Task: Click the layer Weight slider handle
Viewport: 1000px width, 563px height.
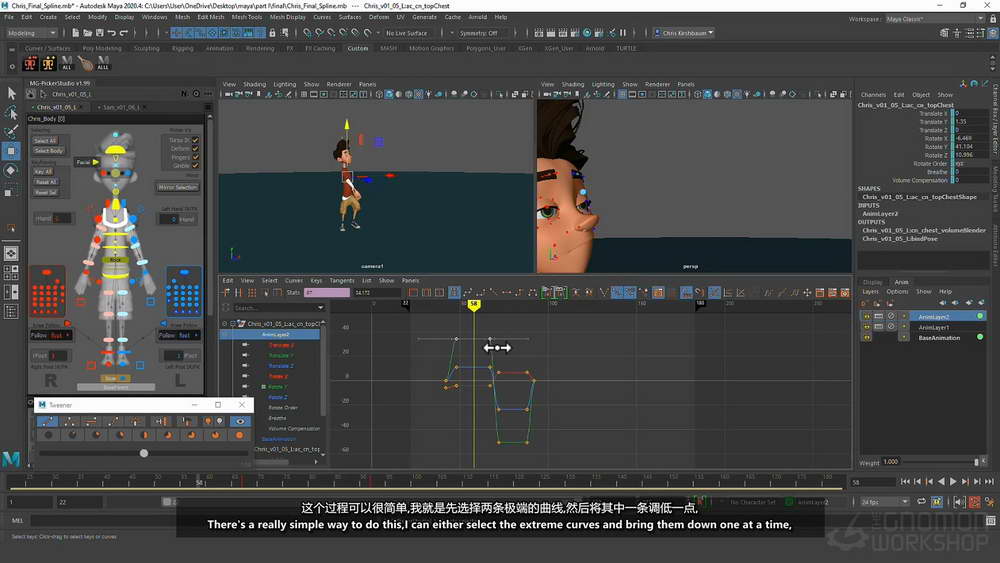Action: click(976, 462)
